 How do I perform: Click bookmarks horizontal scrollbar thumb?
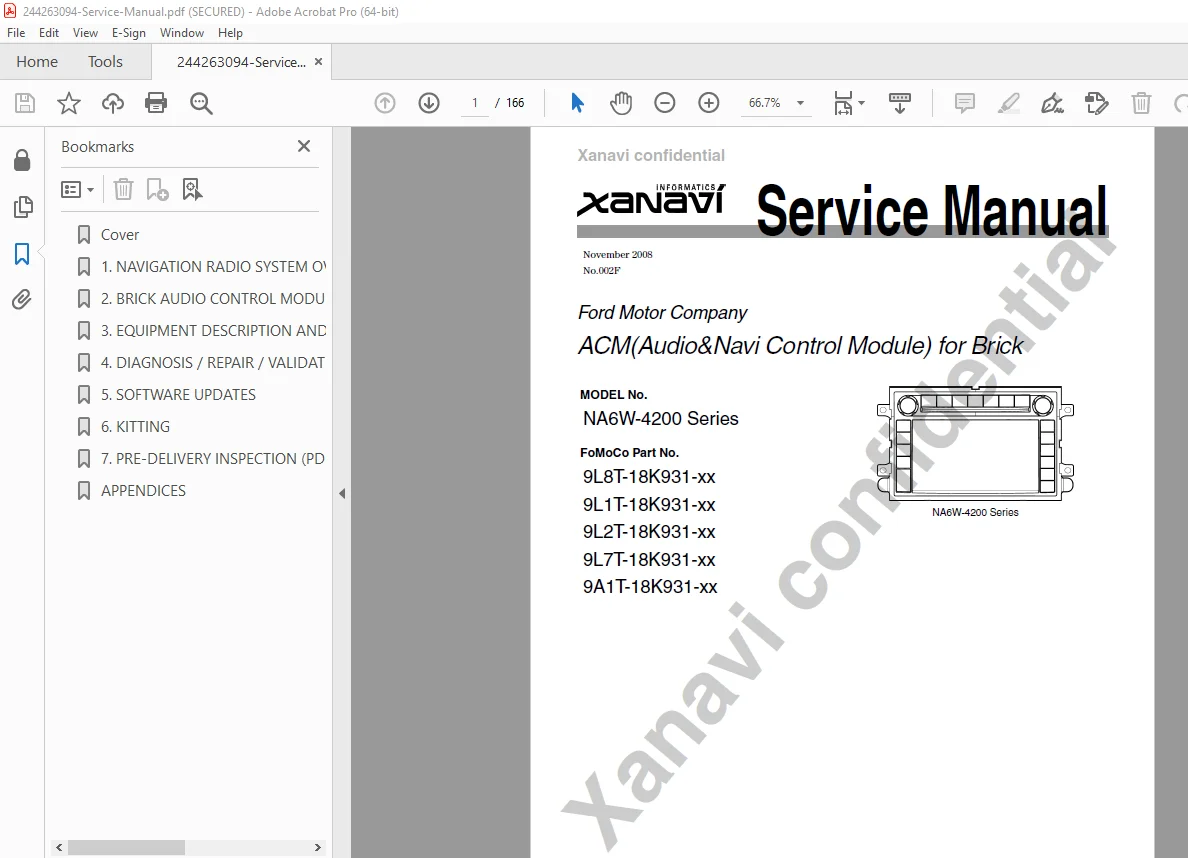pyautogui.click(x=126, y=847)
